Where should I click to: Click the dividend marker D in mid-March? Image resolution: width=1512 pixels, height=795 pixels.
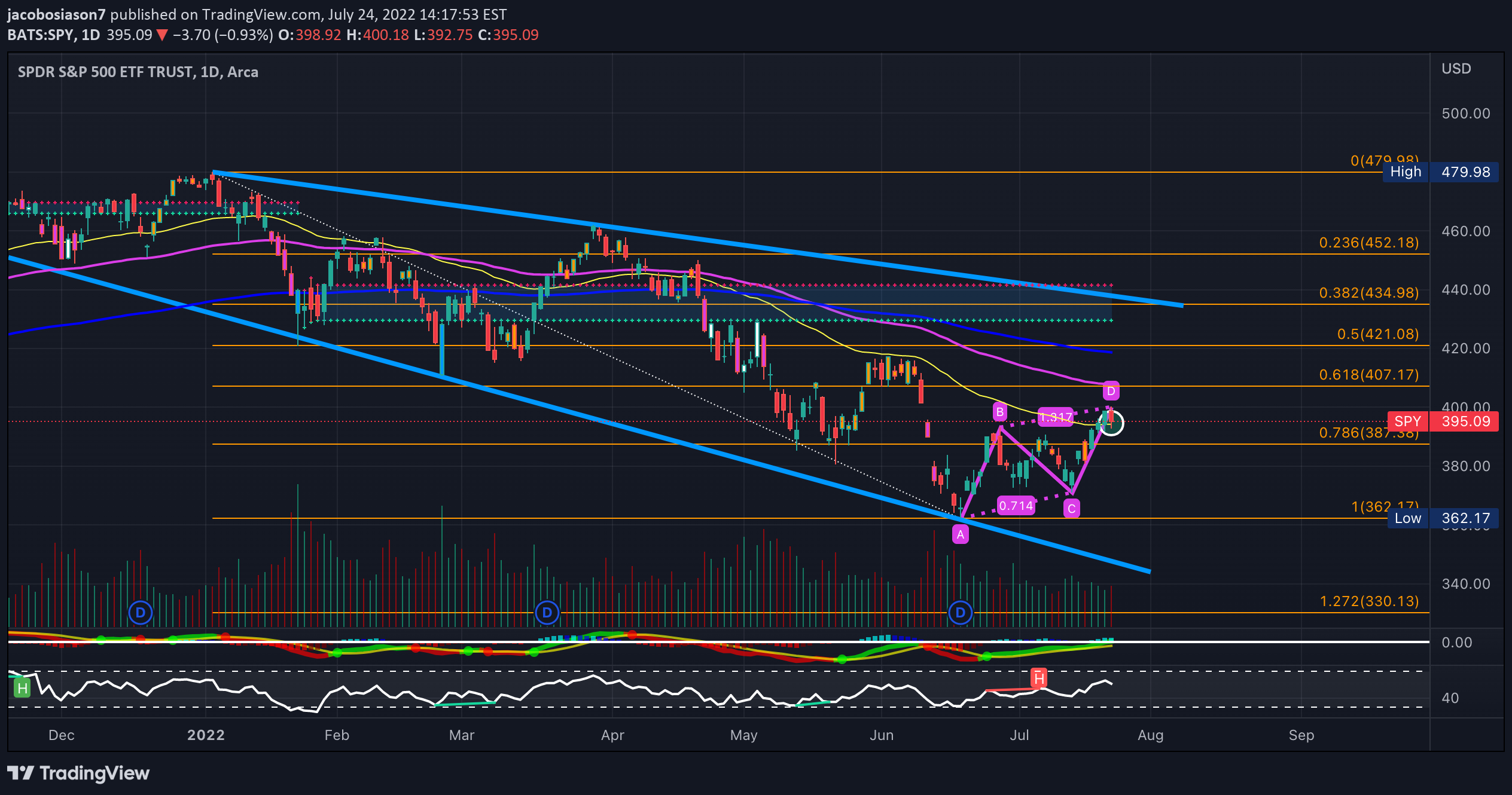coord(547,613)
